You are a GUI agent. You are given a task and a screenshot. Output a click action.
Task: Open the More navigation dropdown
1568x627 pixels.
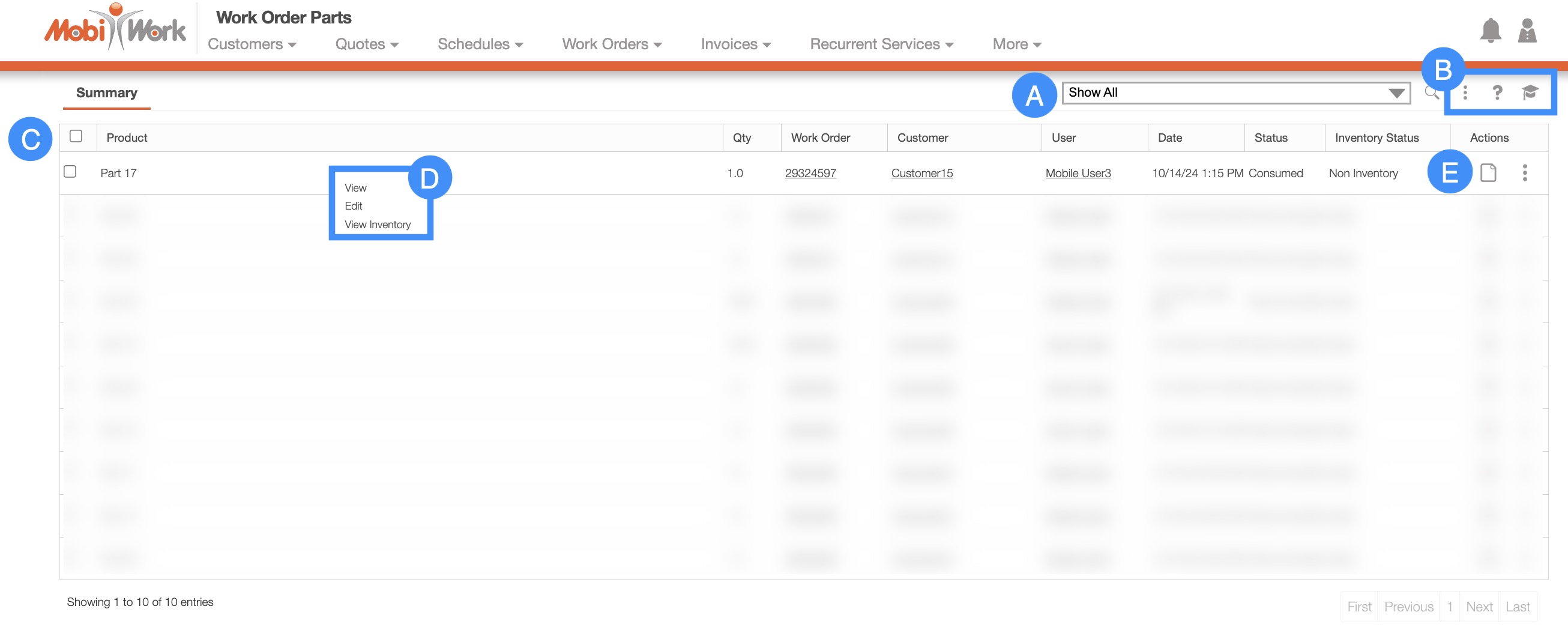point(1016,44)
